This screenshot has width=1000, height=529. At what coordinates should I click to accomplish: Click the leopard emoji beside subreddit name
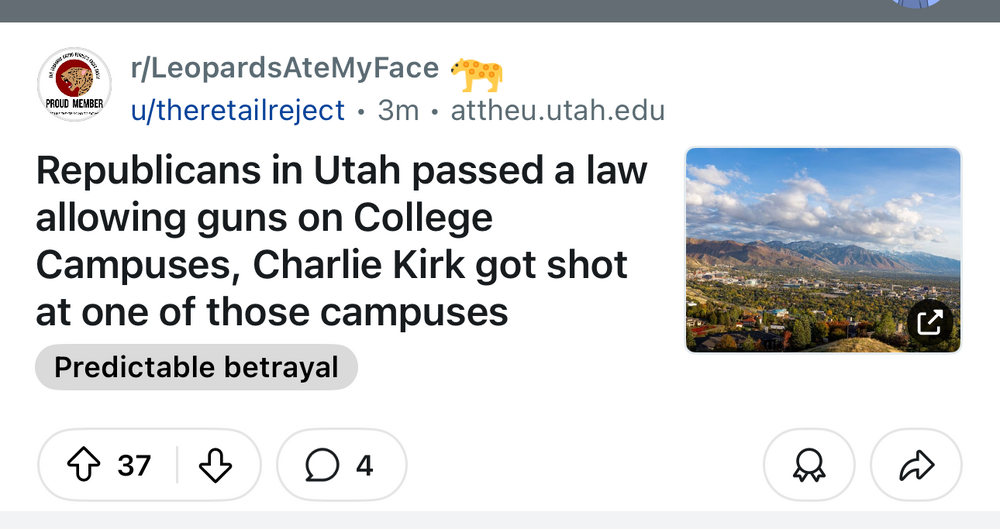pyautogui.click(x=476, y=71)
